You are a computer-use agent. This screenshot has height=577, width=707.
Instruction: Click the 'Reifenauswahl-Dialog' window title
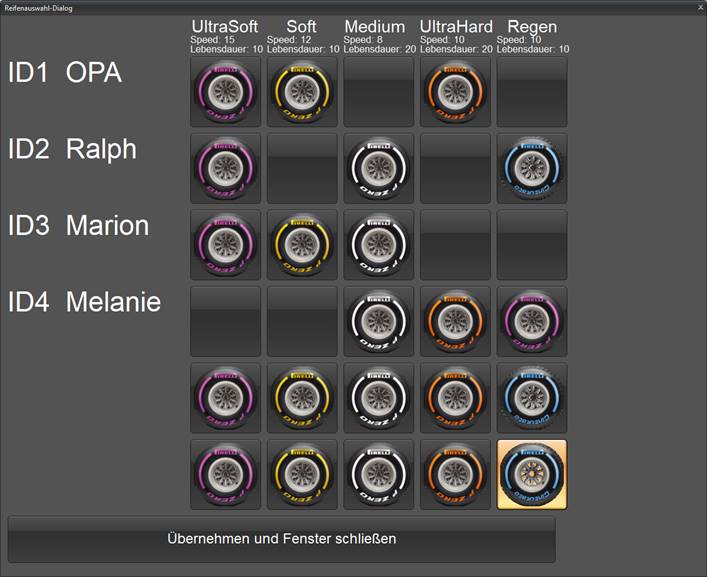(38, 8)
